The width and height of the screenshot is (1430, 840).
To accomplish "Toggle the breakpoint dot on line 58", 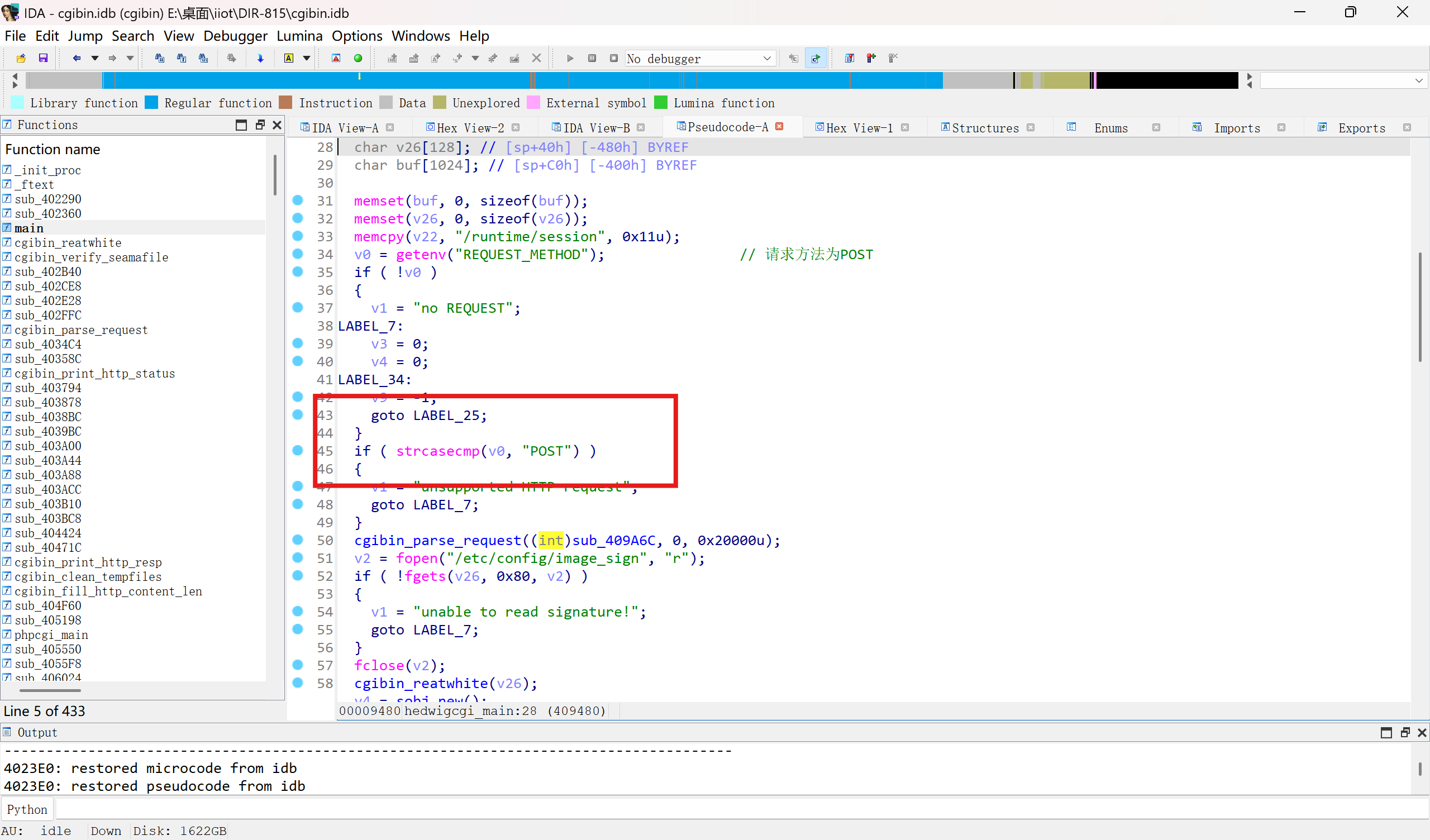I will 297,682.
